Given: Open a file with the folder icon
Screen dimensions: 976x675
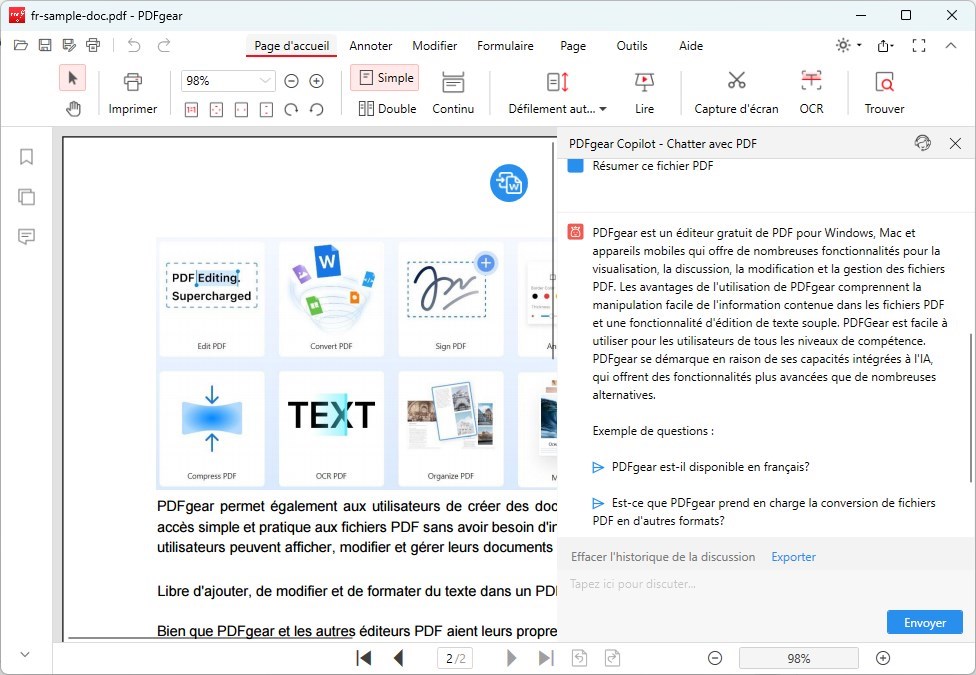Looking at the screenshot, I should (21, 45).
